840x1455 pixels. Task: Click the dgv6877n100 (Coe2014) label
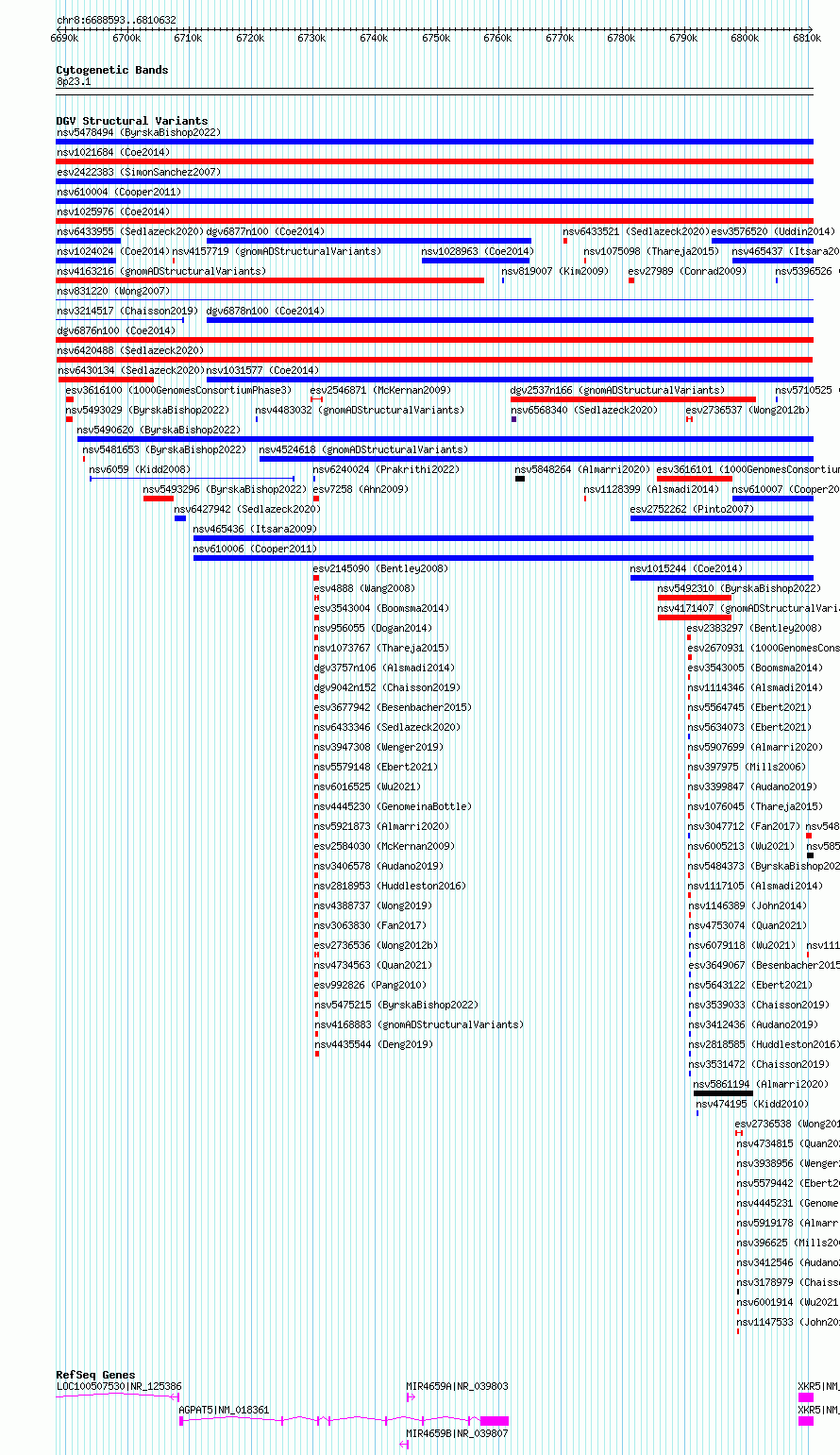coord(265,231)
